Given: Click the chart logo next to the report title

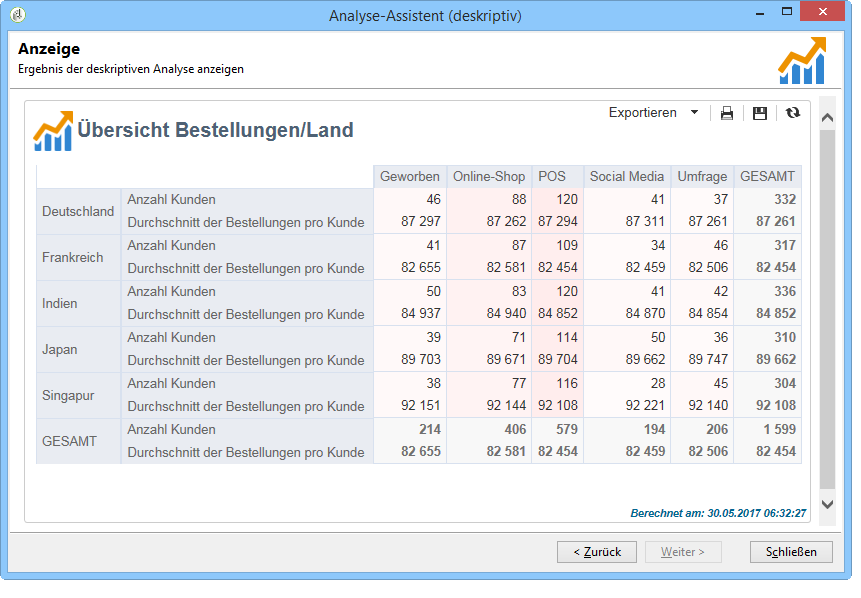Looking at the screenshot, I should (x=53, y=131).
